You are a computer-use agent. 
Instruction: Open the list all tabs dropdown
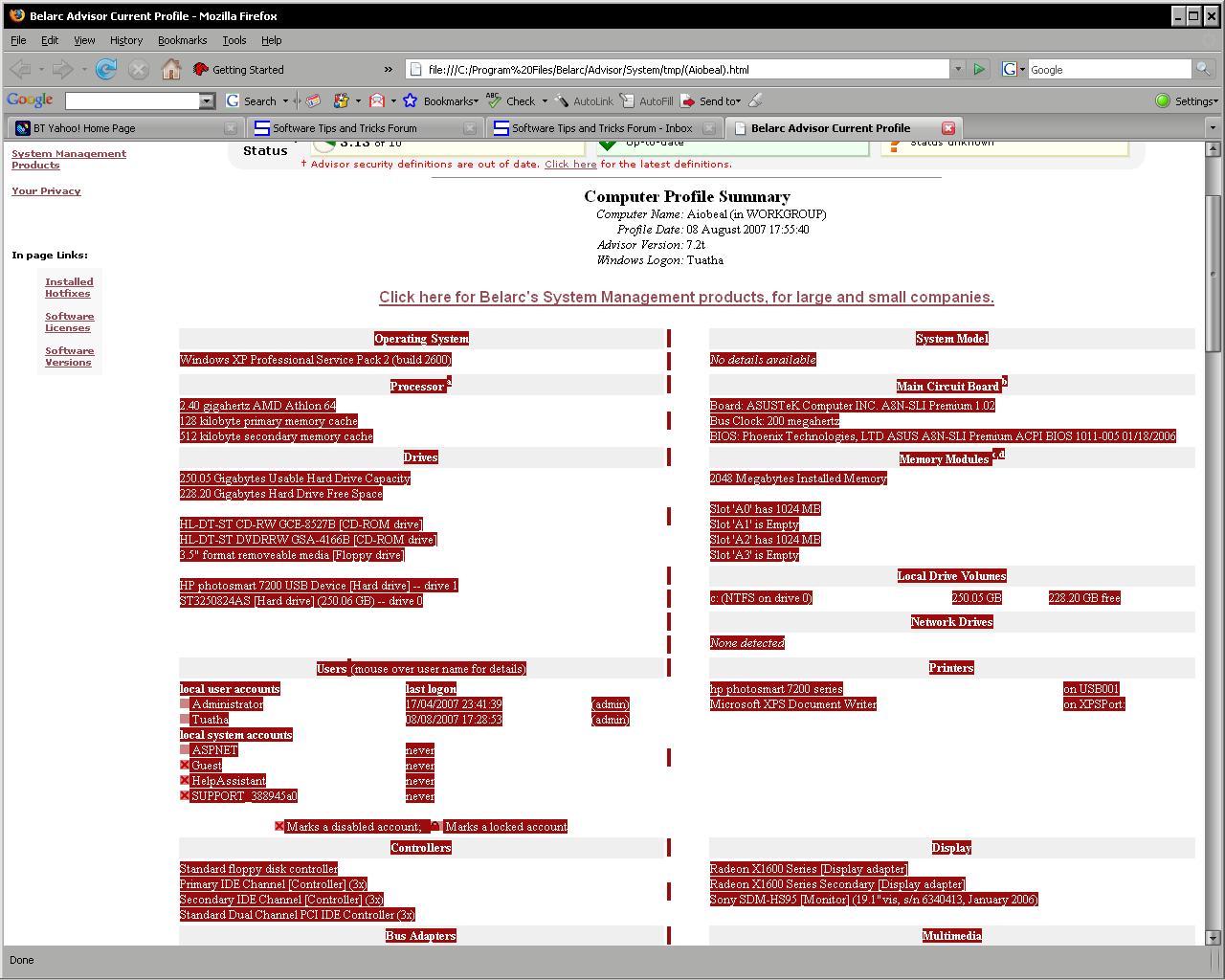pos(1214,128)
